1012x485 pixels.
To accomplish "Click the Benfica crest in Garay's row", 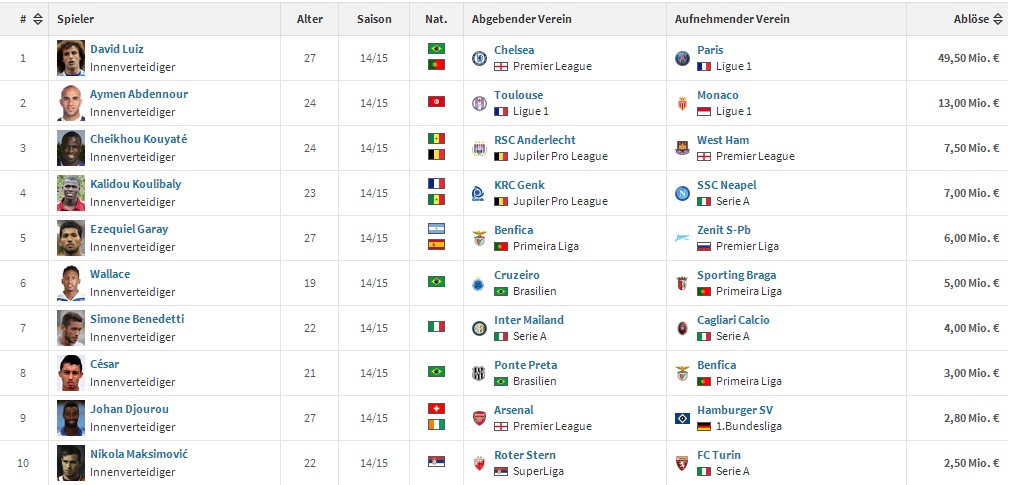I will 480,238.
